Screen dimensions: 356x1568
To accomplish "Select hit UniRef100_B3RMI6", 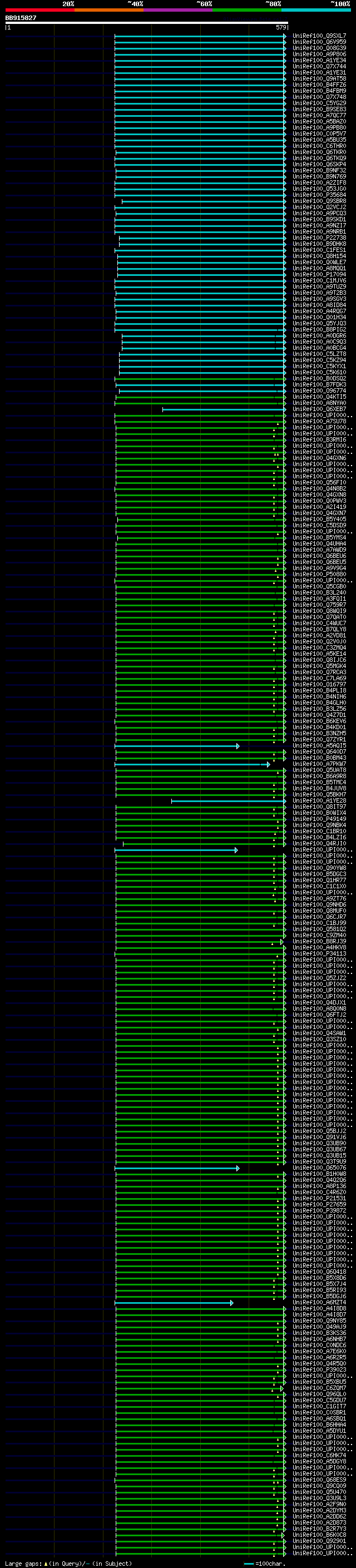I will [x=319, y=439].
